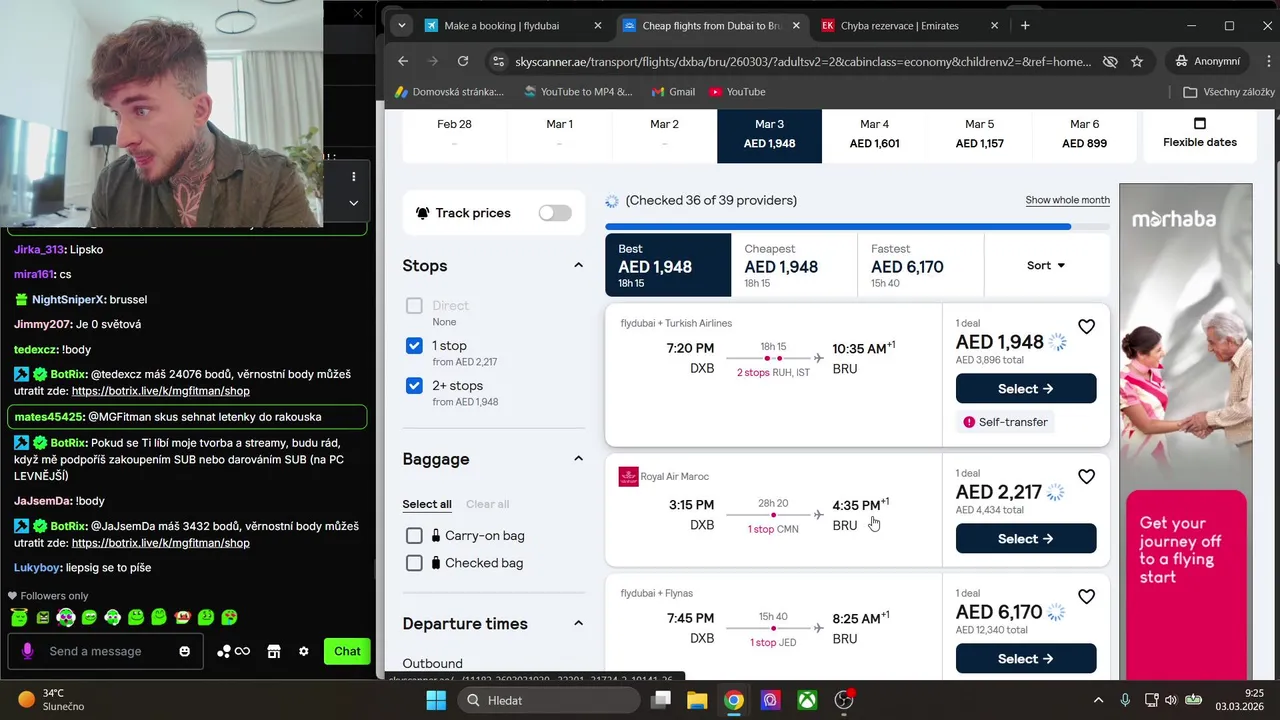Select the flydubai + Flynas AED 6,170 deal
This screenshot has height=720, width=1280.
click(x=1026, y=658)
